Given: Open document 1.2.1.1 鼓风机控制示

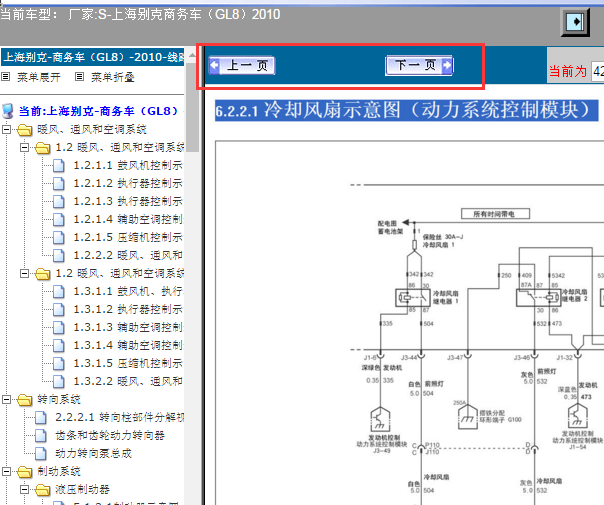Looking at the screenshot, I should click(128, 166).
